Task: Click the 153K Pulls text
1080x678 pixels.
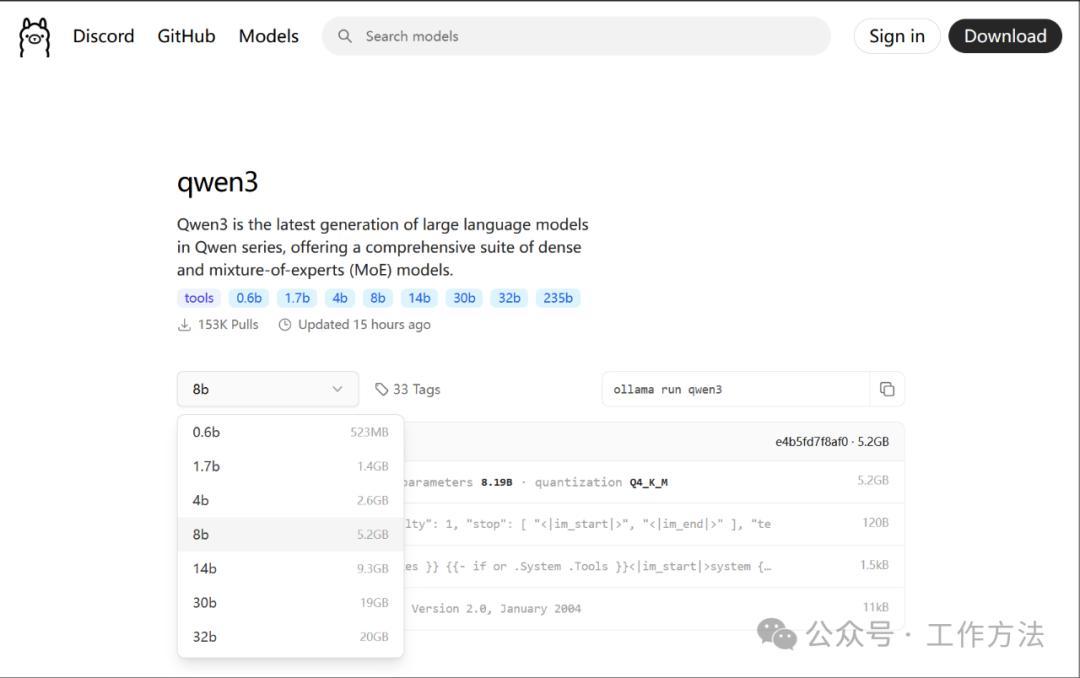Action: click(228, 325)
